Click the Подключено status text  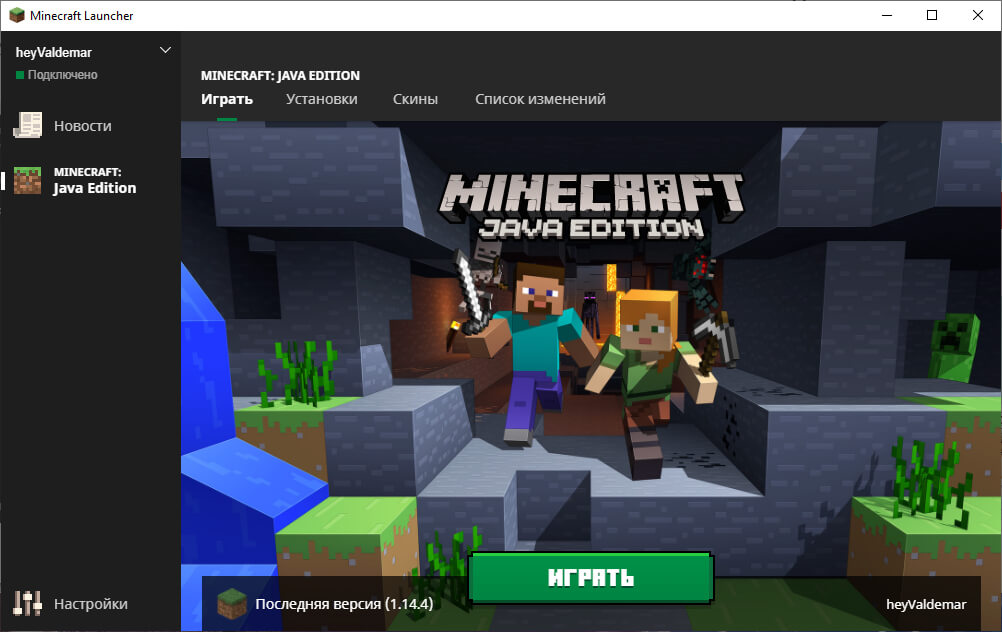coord(63,75)
